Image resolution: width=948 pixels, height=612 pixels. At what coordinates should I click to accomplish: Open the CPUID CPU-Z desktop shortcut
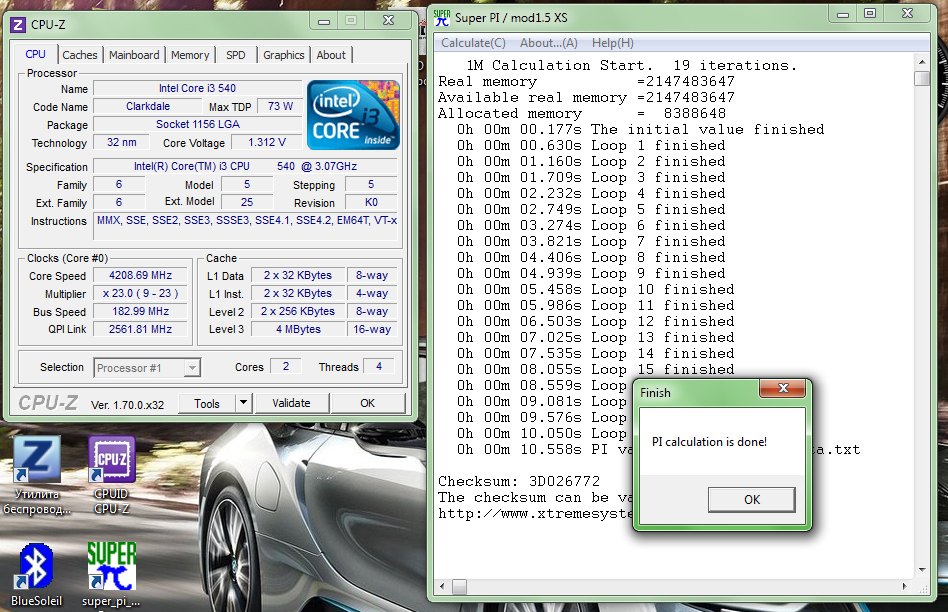coord(111,475)
